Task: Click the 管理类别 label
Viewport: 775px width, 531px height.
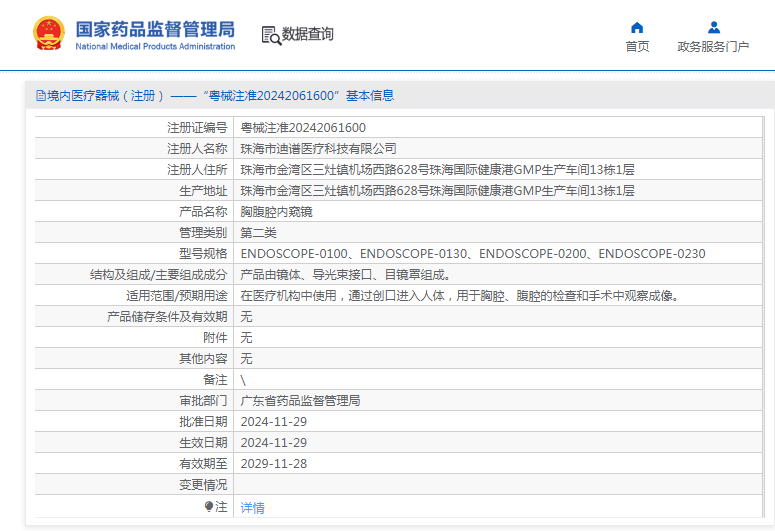Action: pyautogui.click(x=203, y=233)
